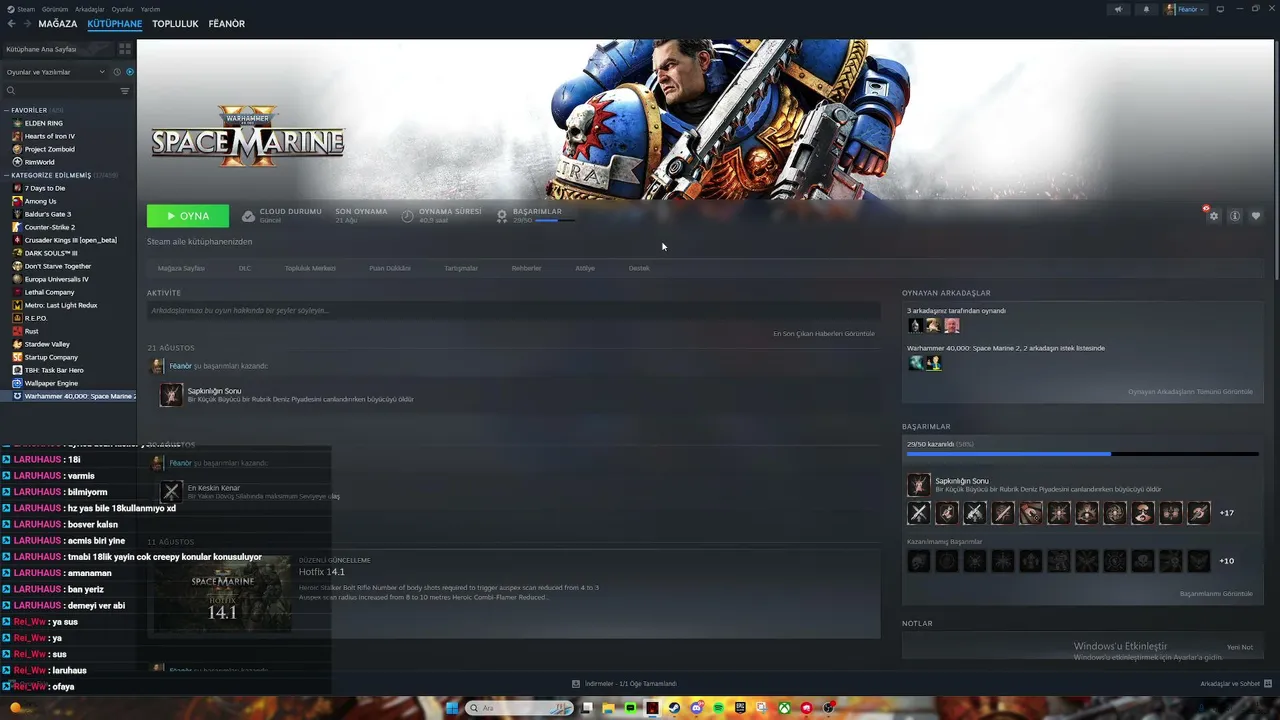
Task: Open the Oyunlar ve Yazılımlar filter dropdown
Action: (x=55, y=72)
